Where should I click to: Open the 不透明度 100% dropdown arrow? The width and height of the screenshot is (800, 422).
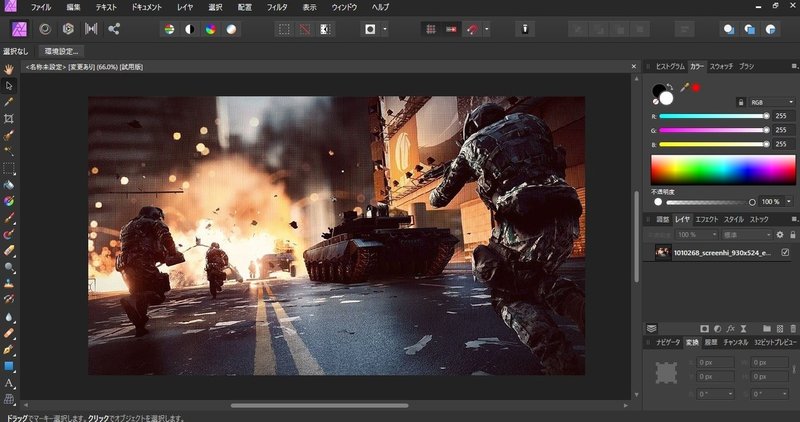coord(789,202)
